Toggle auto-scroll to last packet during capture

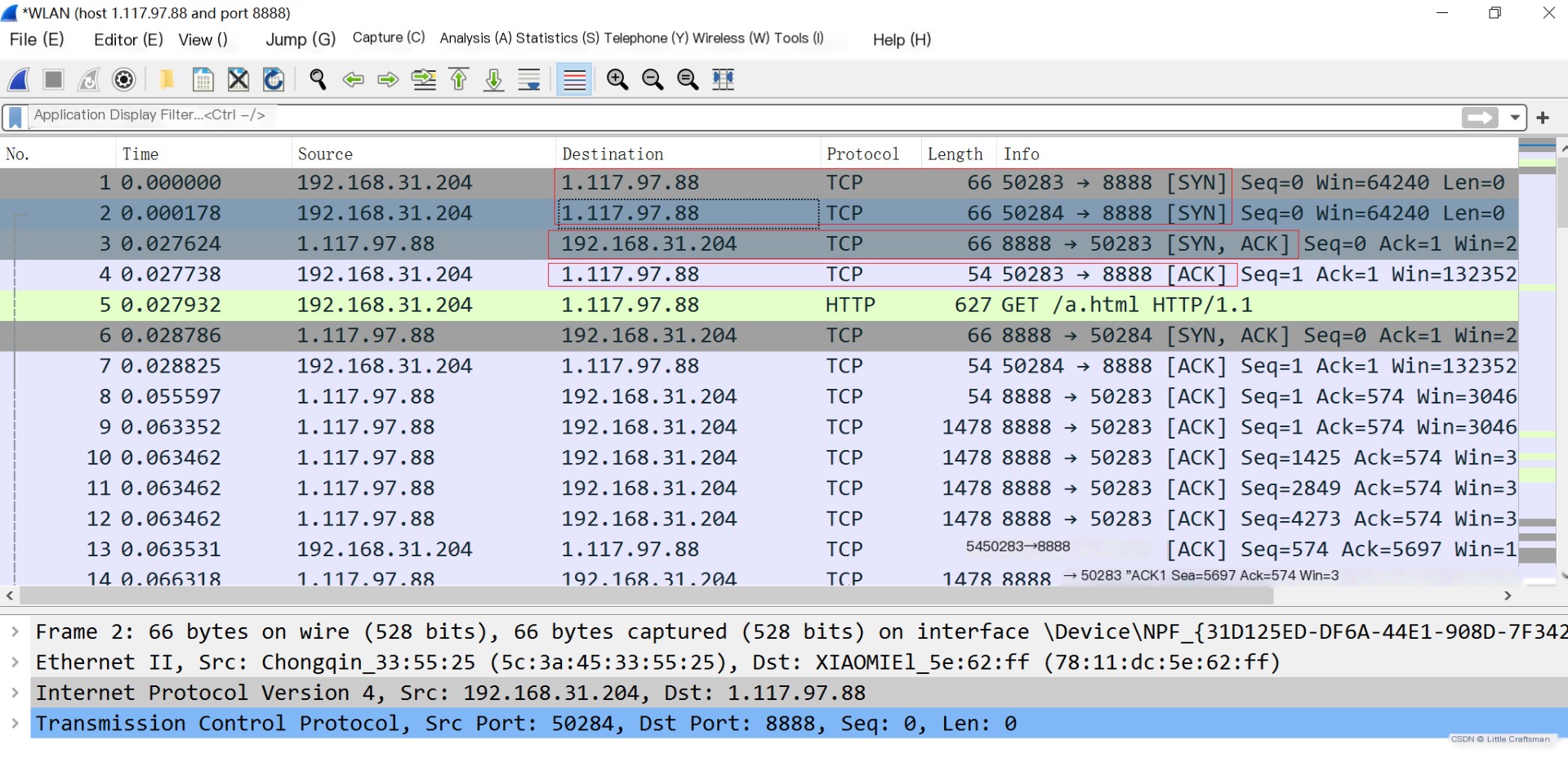pos(529,79)
